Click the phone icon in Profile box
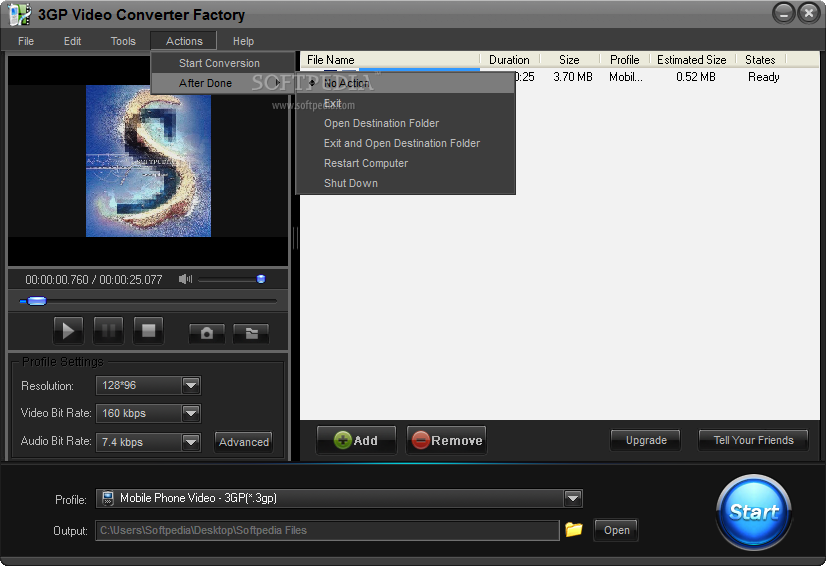This screenshot has height=566, width=826. click(x=108, y=498)
